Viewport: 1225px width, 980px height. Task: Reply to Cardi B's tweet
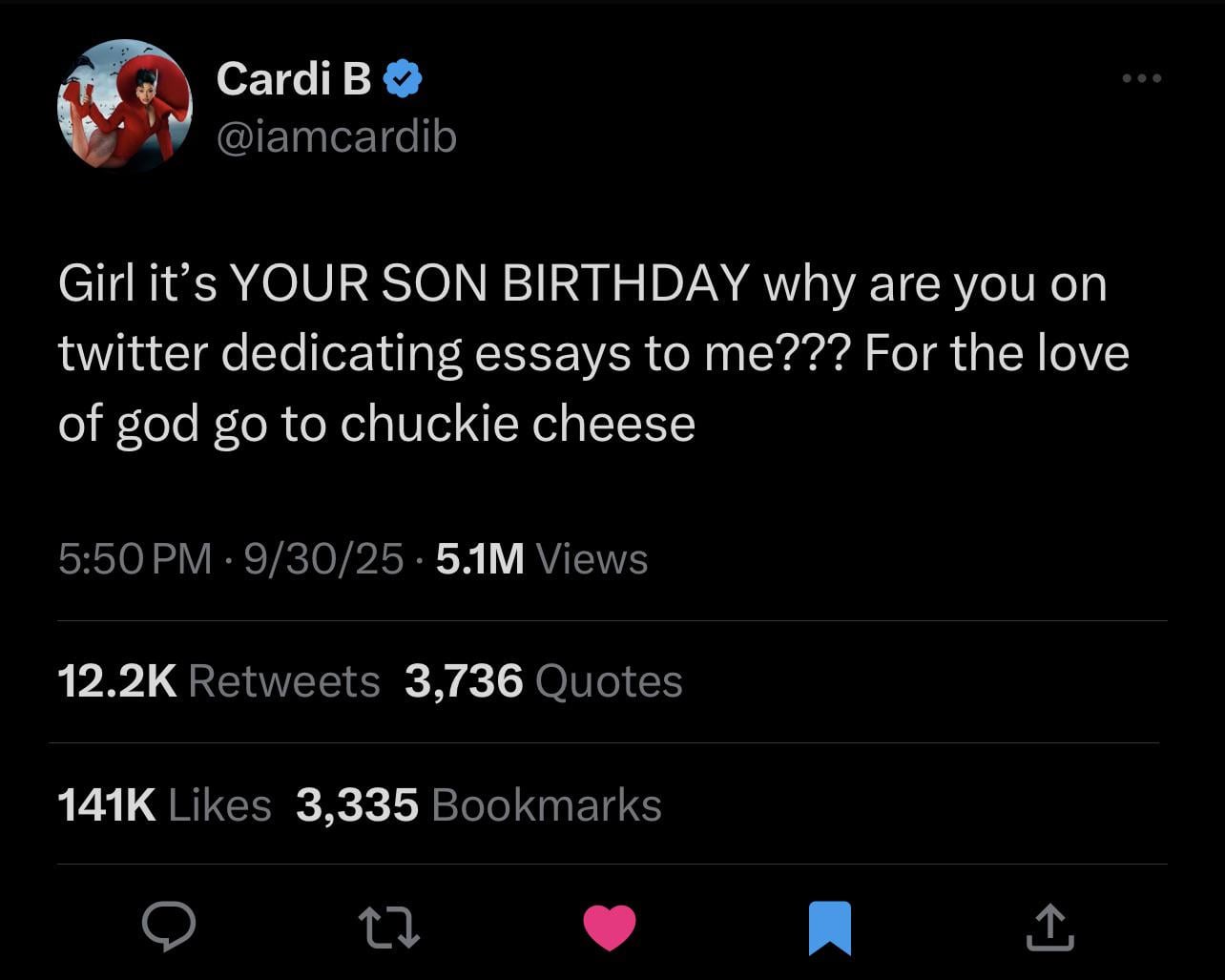pos(169,928)
